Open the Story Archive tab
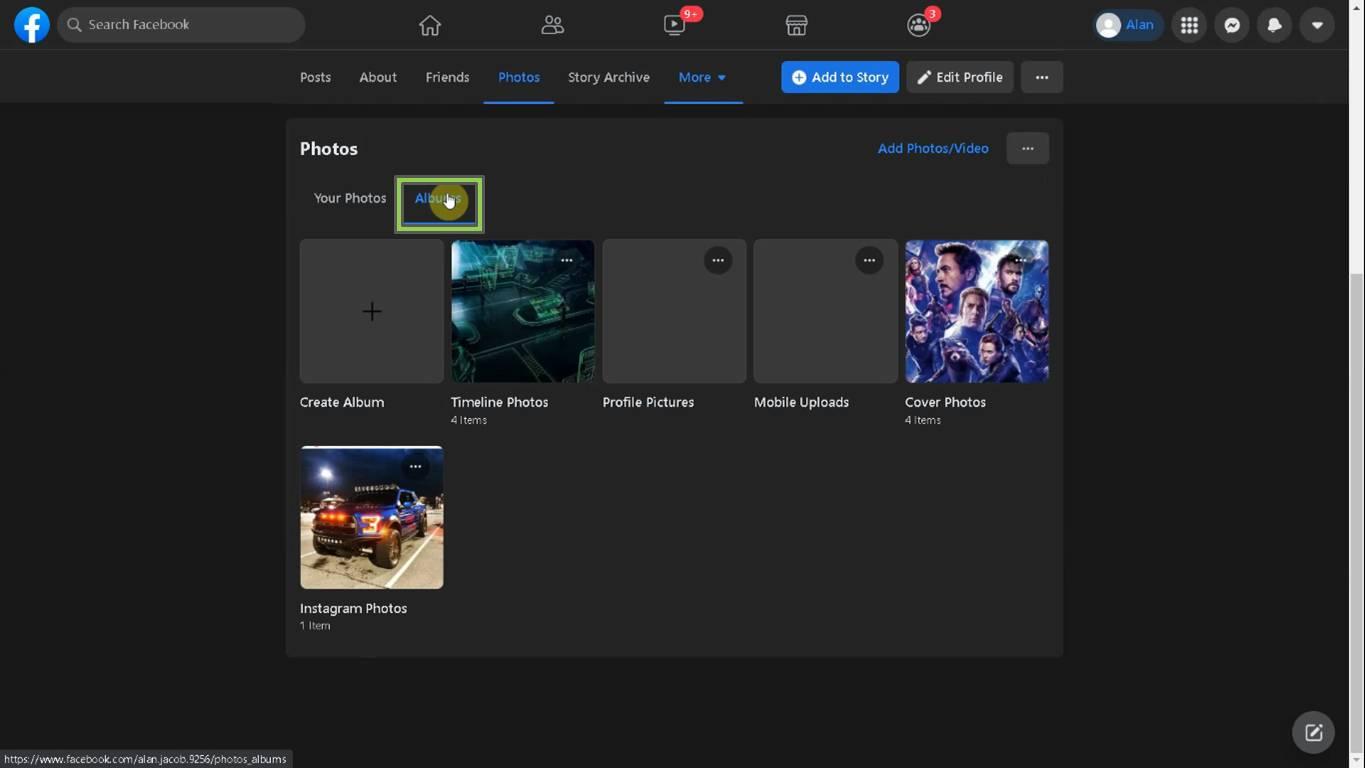Viewport: 1365px width, 768px height. point(609,77)
